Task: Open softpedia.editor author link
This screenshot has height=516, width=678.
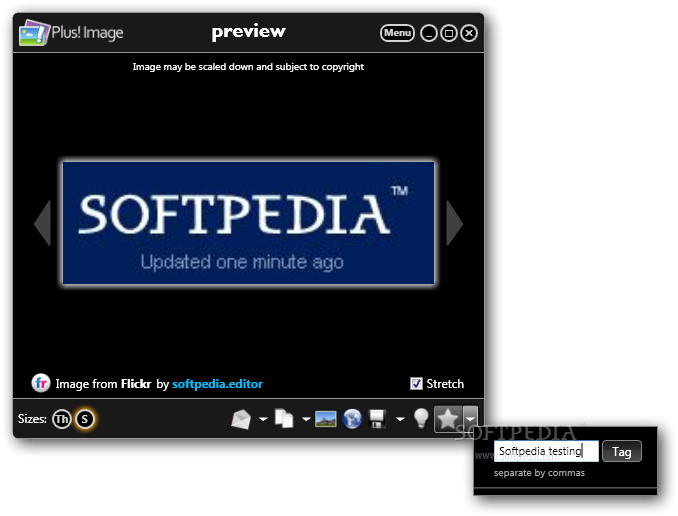Action: click(x=217, y=384)
